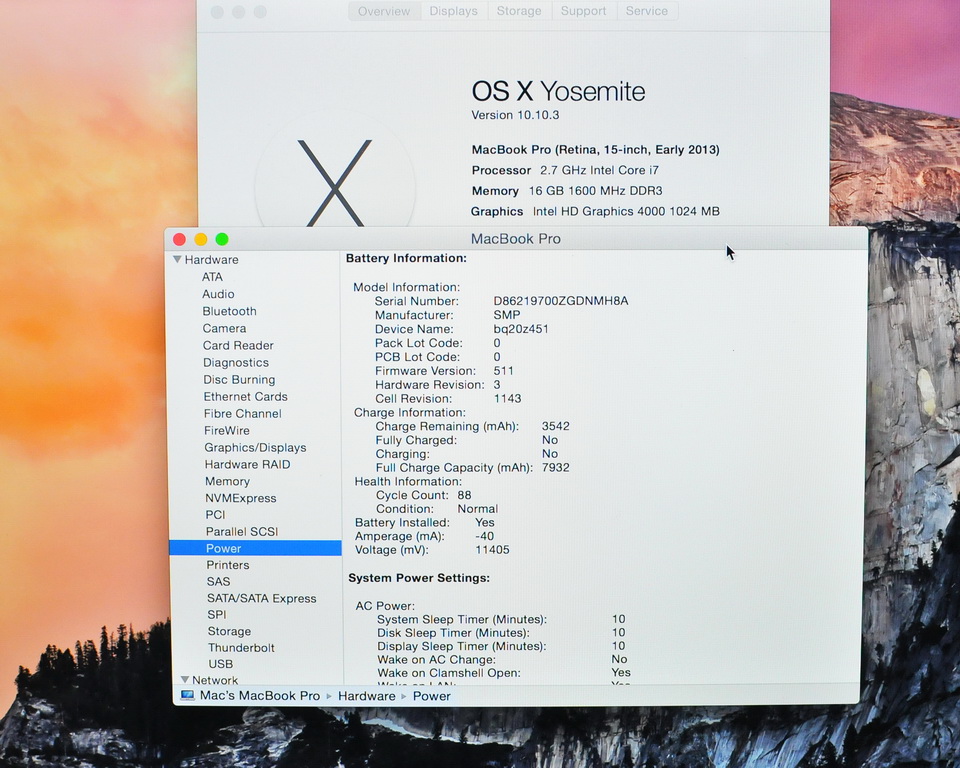
Task: Click Memory 16 GB 1600 MHz line
Action: click(567, 191)
